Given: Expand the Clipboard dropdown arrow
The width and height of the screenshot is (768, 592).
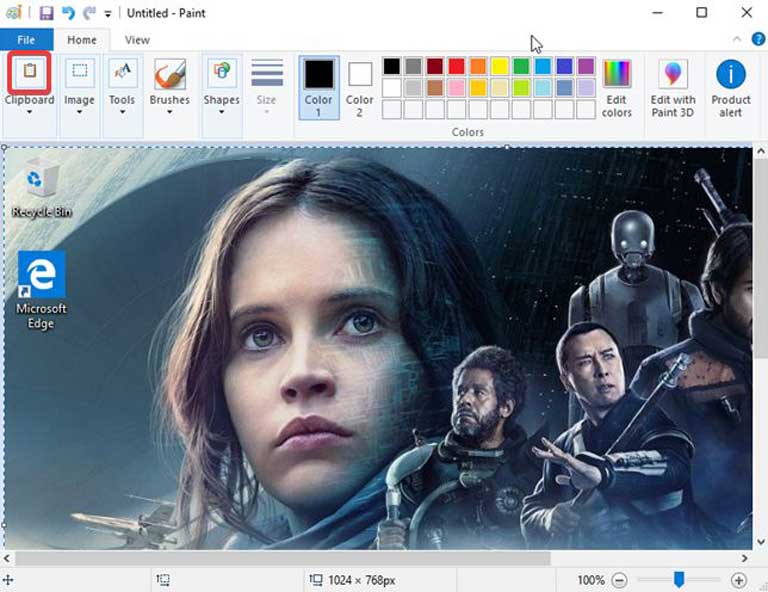Looking at the screenshot, I should click(29, 112).
